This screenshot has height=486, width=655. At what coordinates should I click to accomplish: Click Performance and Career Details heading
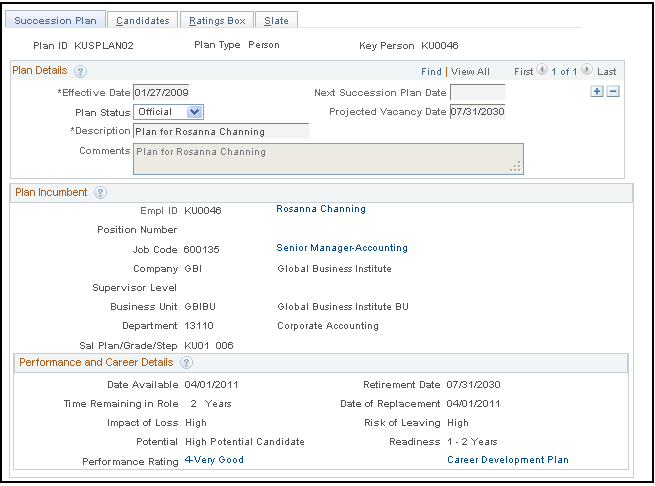tap(96, 363)
